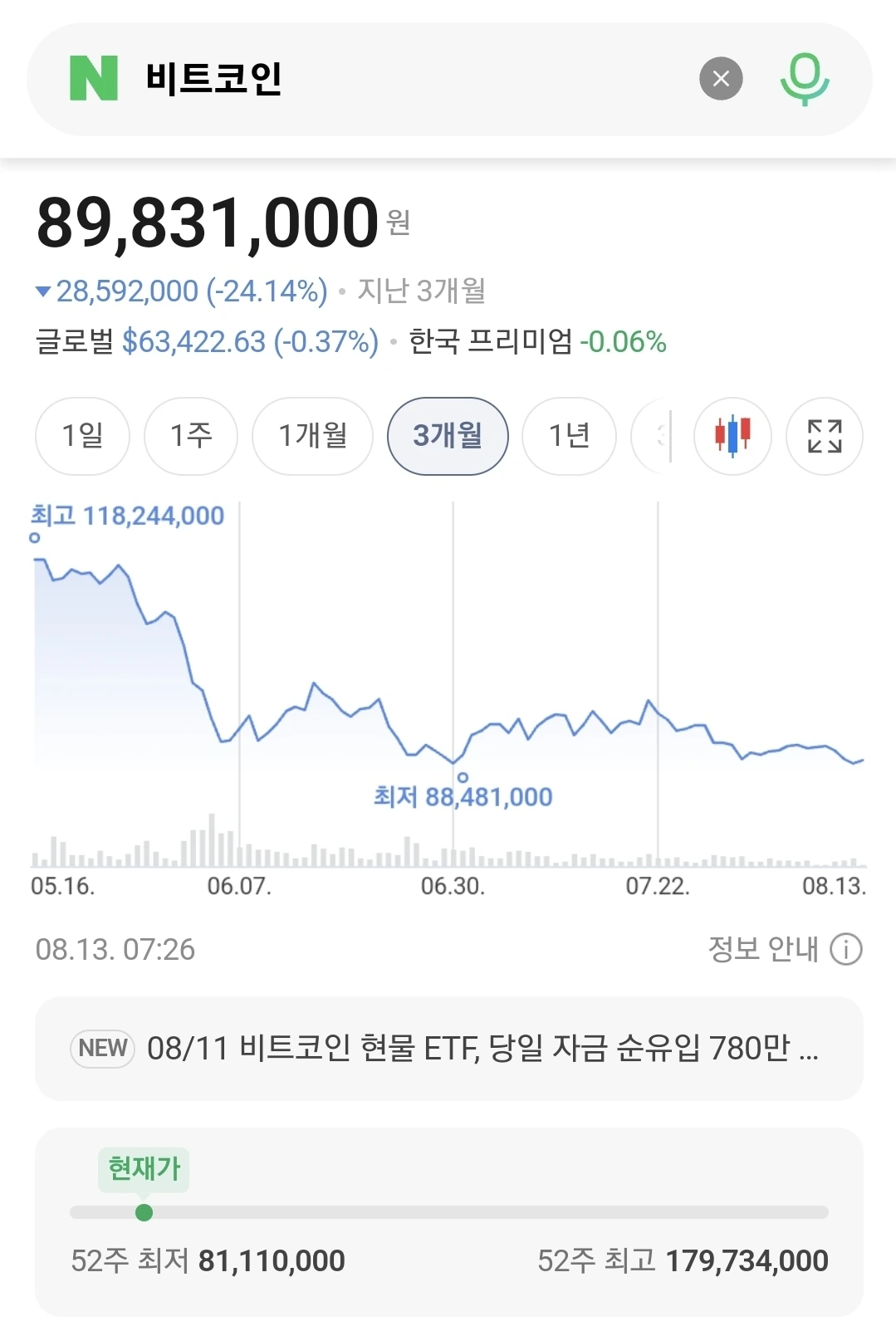Click the 최저 88,481,000 chart marker

(463, 777)
